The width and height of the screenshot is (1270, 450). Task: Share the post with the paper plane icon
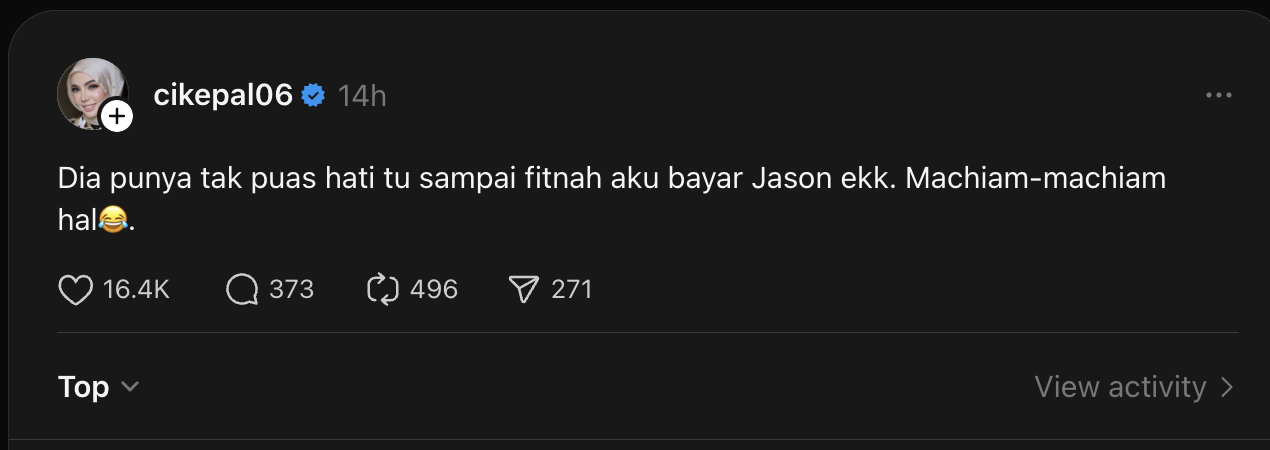[524, 290]
